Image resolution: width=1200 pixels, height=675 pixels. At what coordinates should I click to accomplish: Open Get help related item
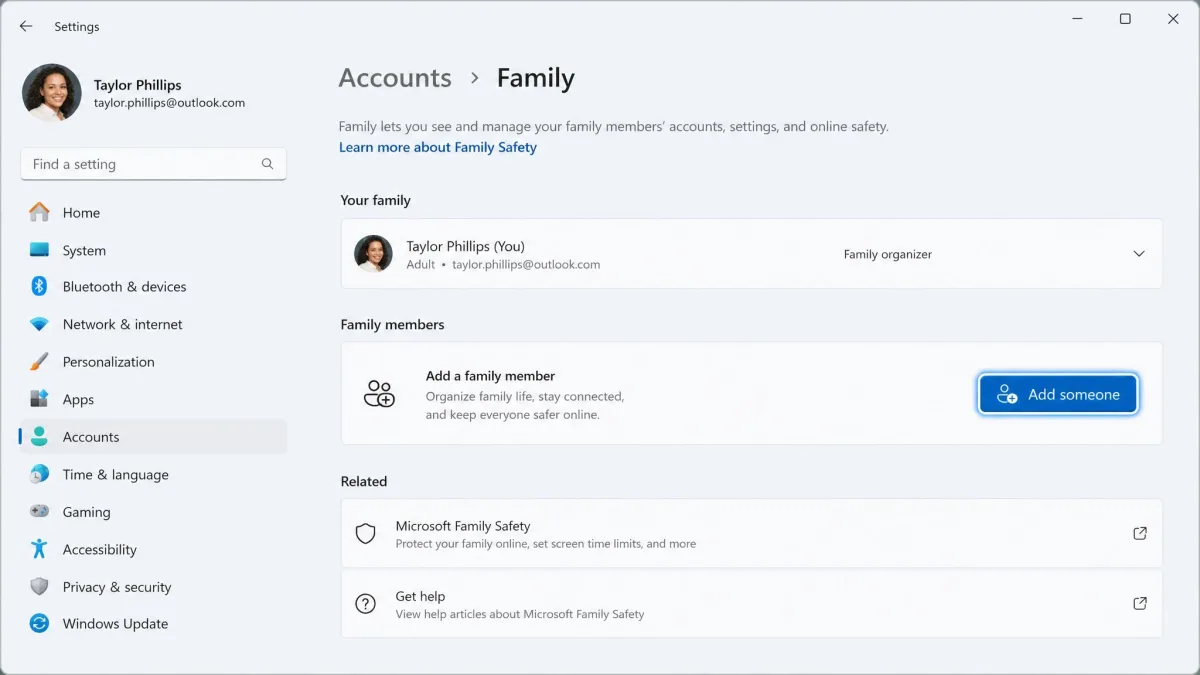coord(751,604)
